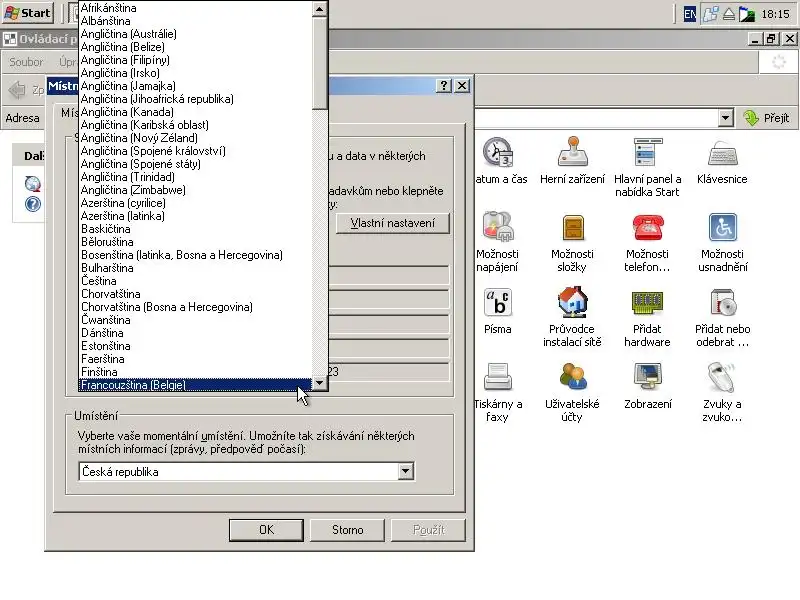Screen dimensions: 800x600
Task: Click the dialog's question-mark help button
Action: (444, 85)
